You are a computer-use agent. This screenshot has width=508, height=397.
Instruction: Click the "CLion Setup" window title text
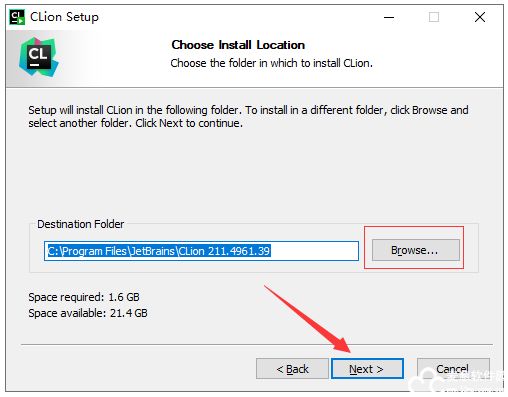click(x=64, y=17)
